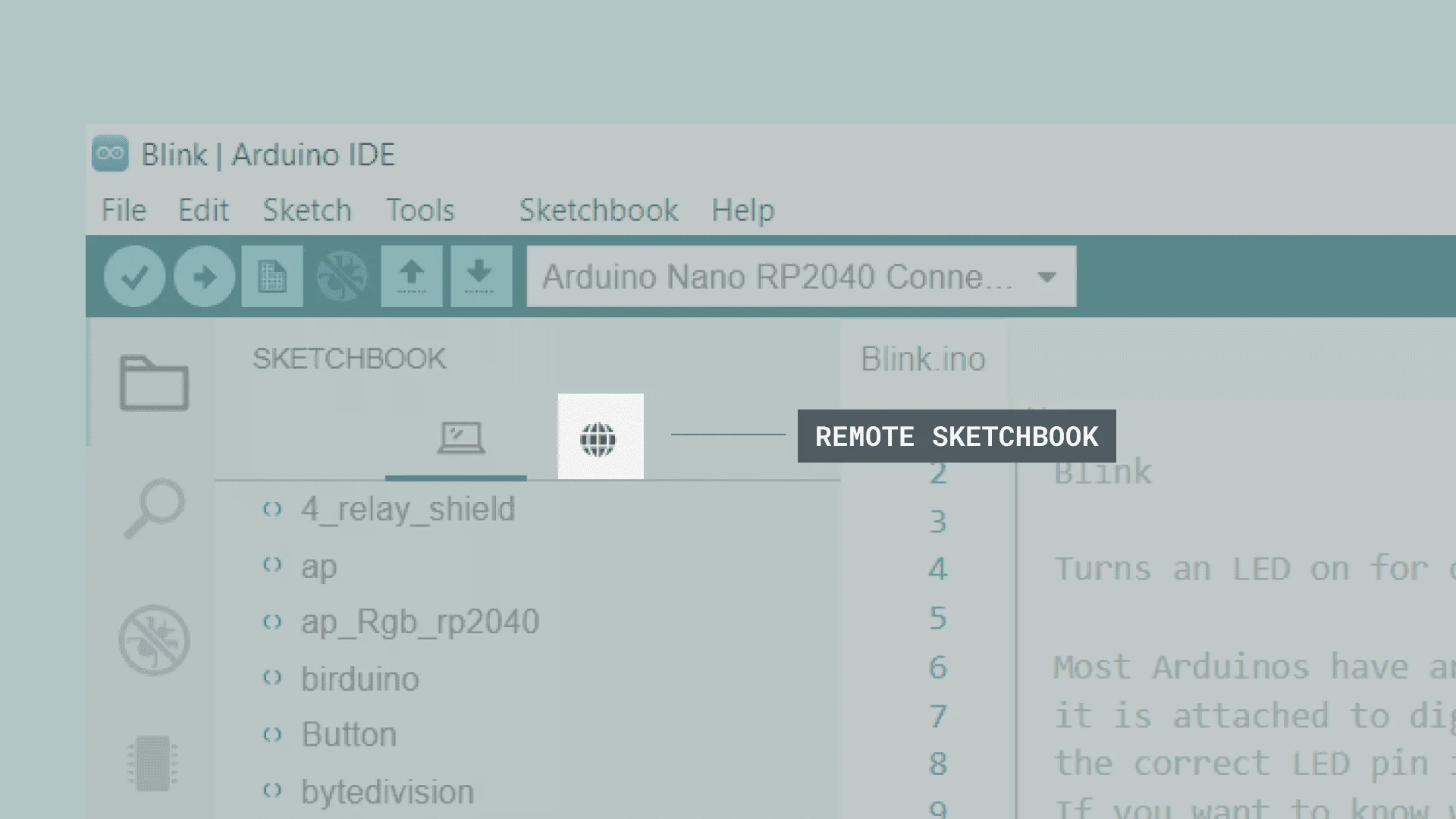This screenshot has width=1456, height=819.
Task: Open the Search magnifier sidebar panel
Action: point(154,508)
